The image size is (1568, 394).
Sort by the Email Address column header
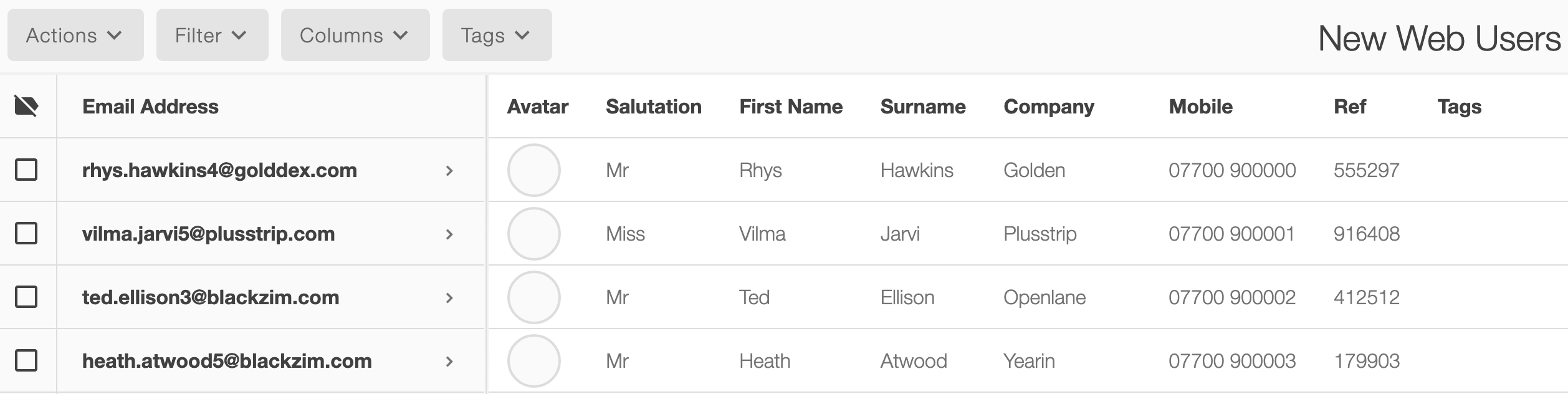(150, 107)
